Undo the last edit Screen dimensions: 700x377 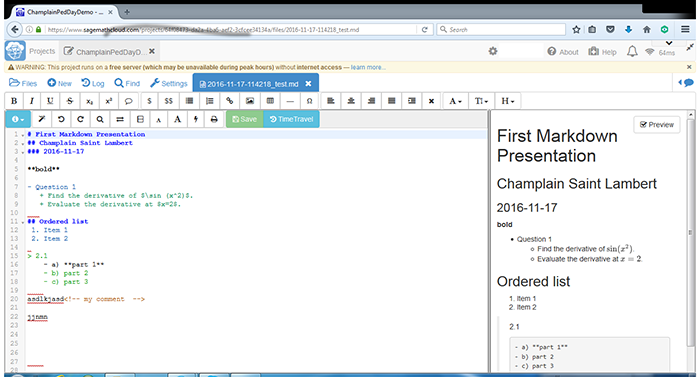[x=61, y=119]
